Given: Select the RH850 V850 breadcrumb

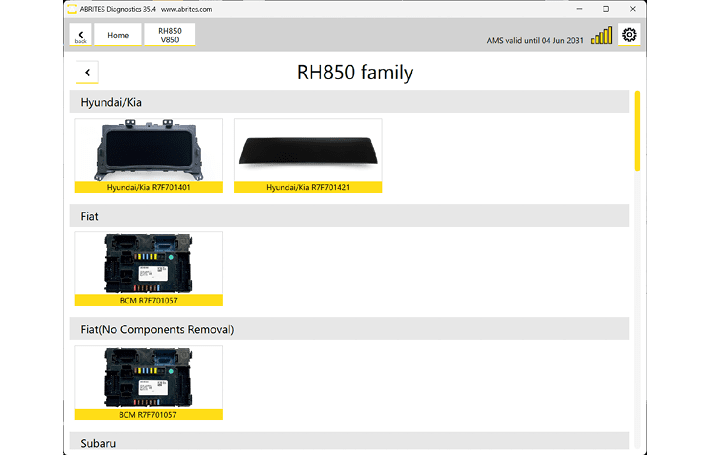Looking at the screenshot, I should pyautogui.click(x=169, y=35).
